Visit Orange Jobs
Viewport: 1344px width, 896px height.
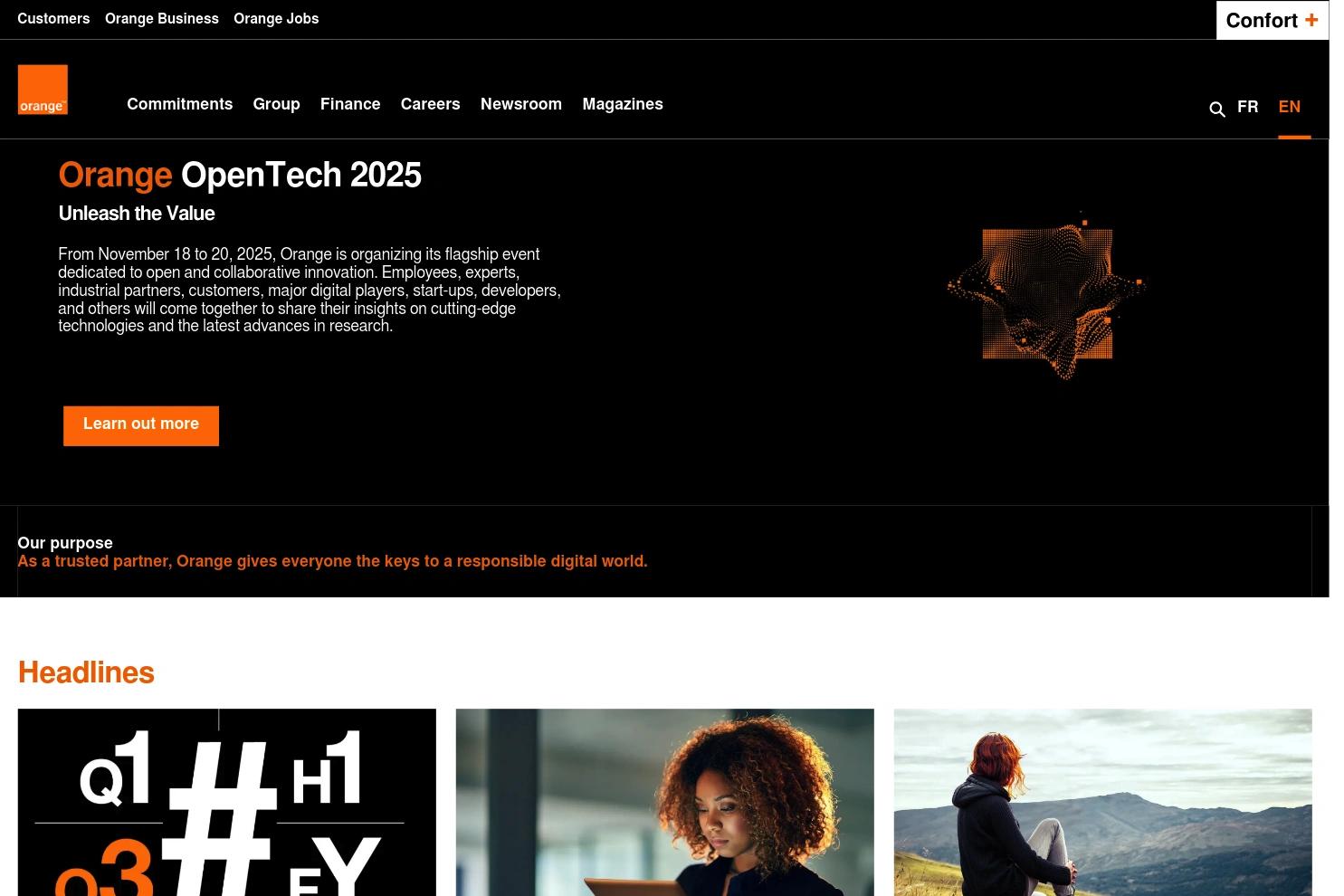(276, 19)
